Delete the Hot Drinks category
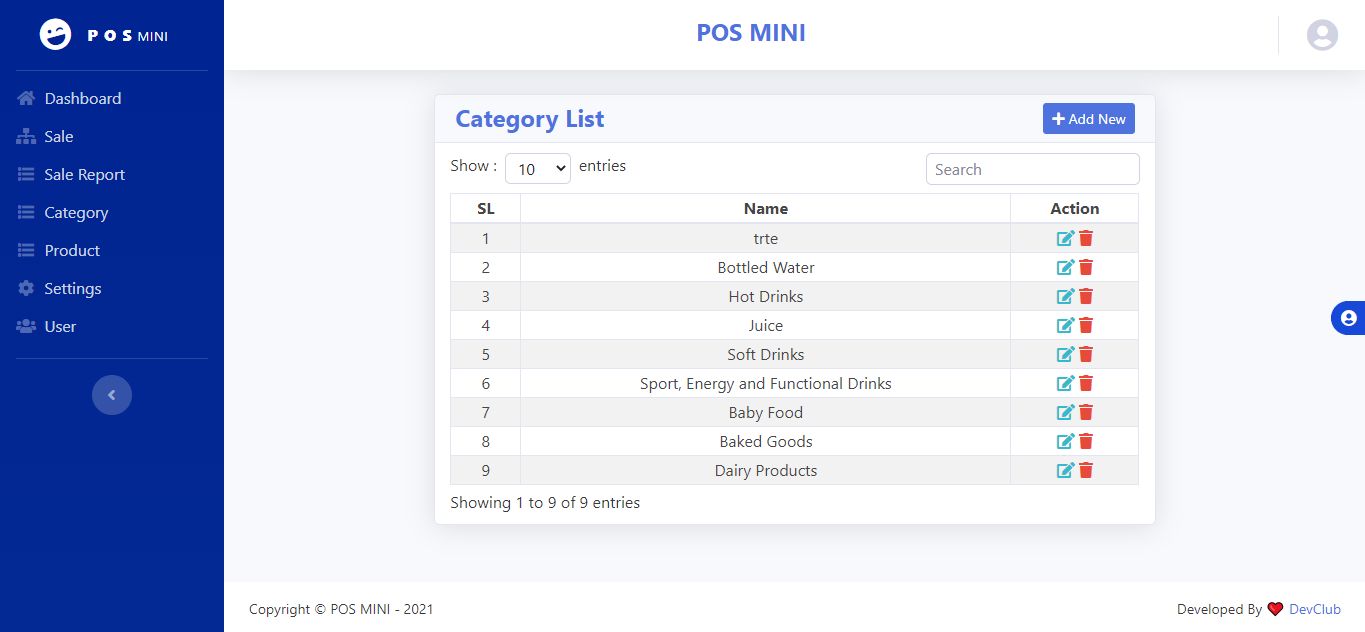 pyautogui.click(x=1086, y=296)
